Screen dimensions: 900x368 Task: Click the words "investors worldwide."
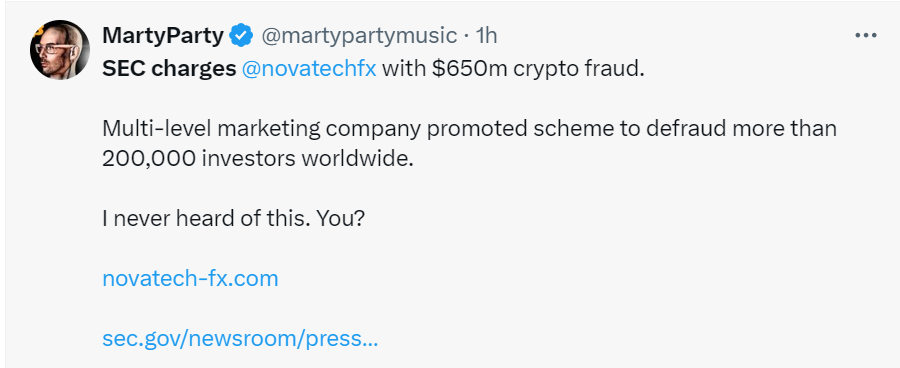[308, 159]
